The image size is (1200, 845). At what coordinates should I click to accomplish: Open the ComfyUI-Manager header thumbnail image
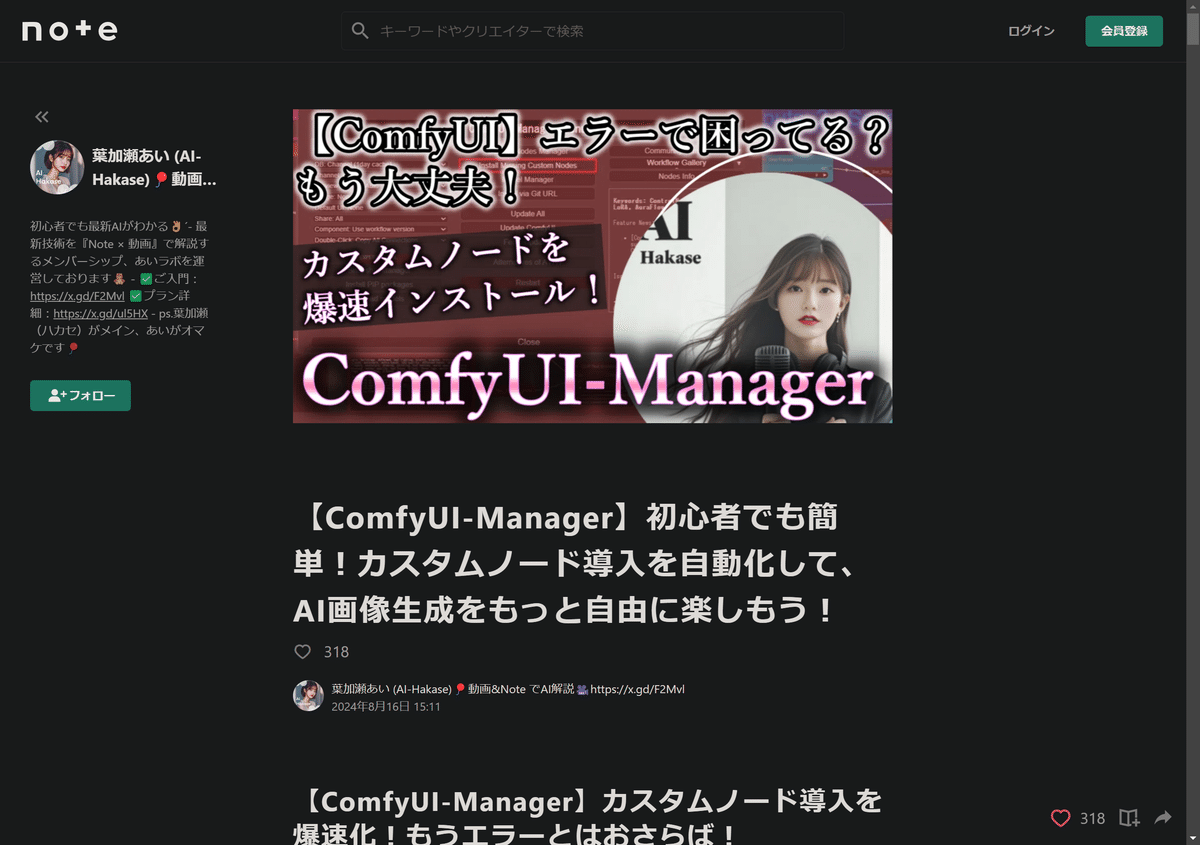point(592,266)
